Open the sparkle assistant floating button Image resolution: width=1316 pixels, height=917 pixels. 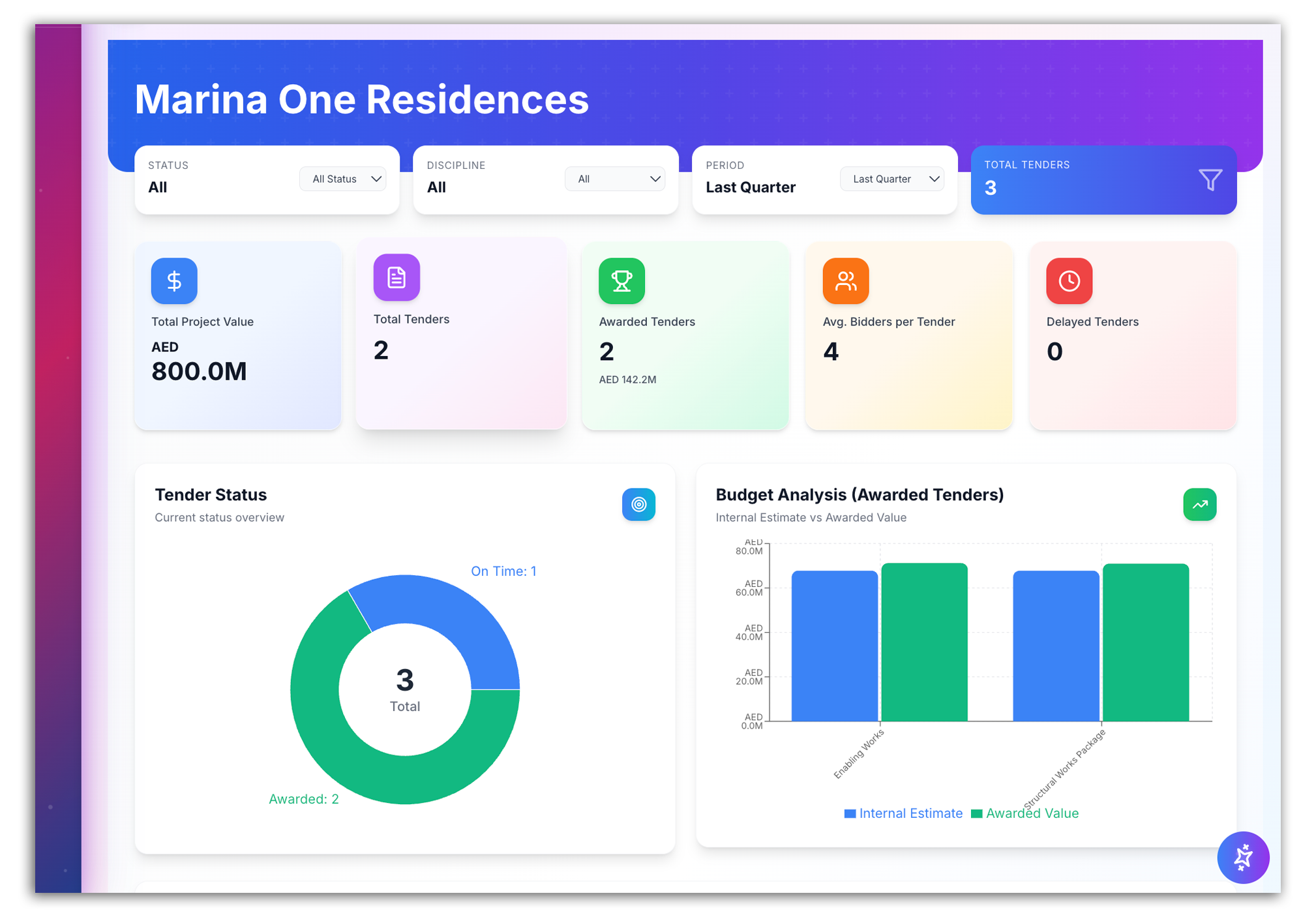(1242, 857)
